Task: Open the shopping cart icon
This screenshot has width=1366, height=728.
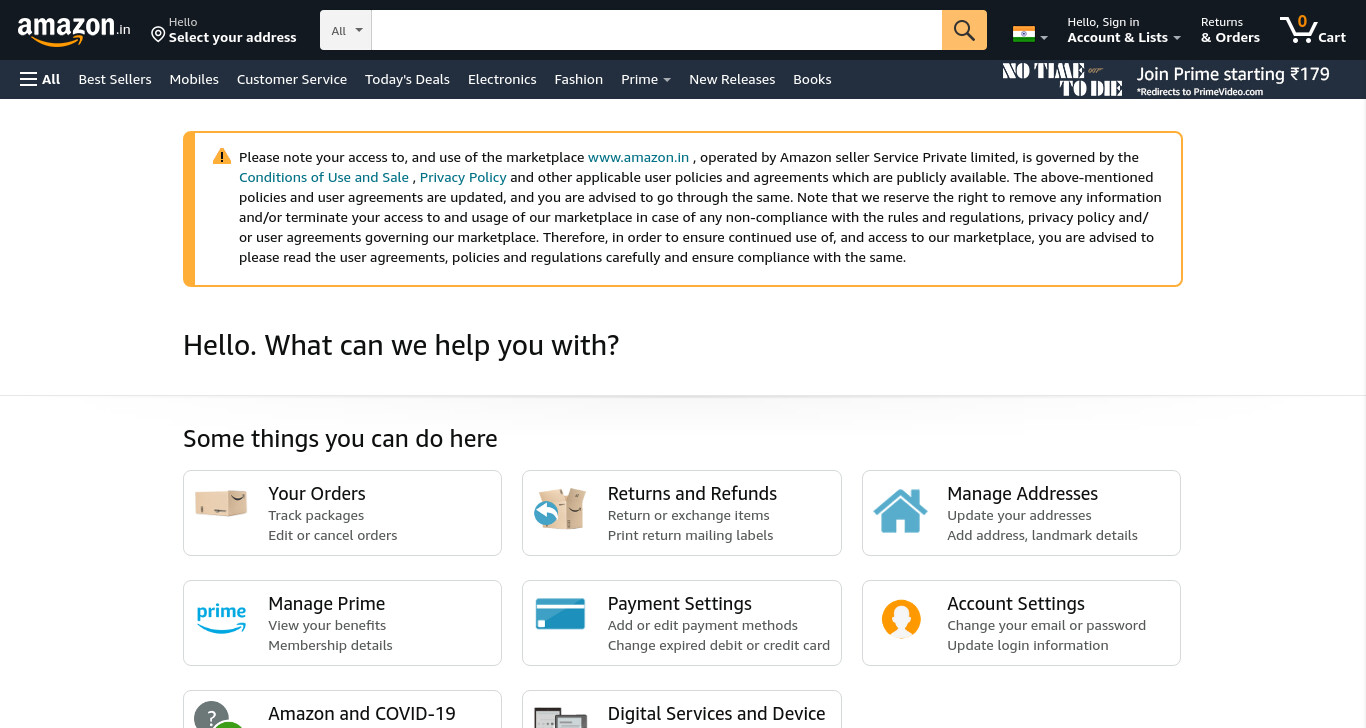Action: [1299, 29]
